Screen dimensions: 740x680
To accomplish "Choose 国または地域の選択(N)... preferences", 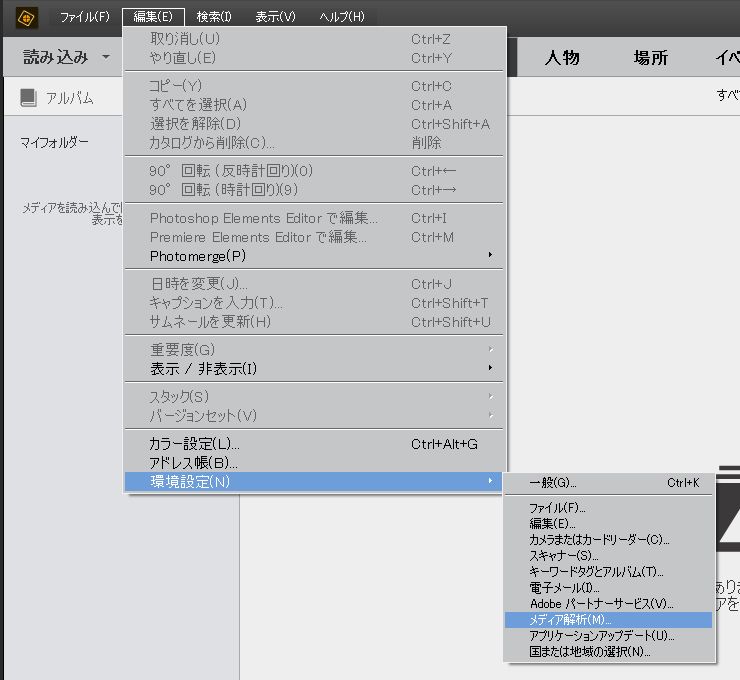I will pyautogui.click(x=609, y=652).
